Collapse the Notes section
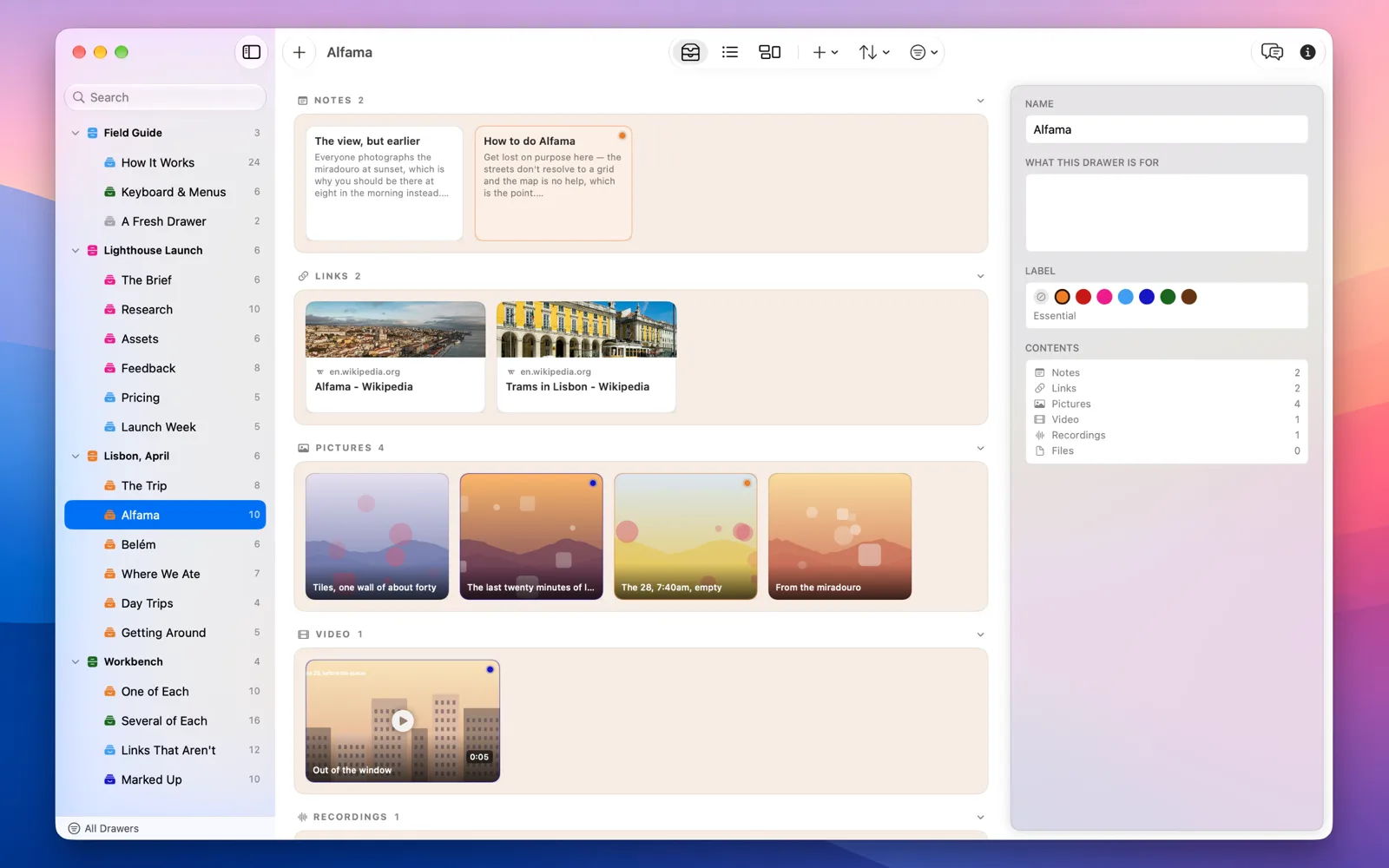Image resolution: width=1389 pixels, height=868 pixels. [980, 101]
